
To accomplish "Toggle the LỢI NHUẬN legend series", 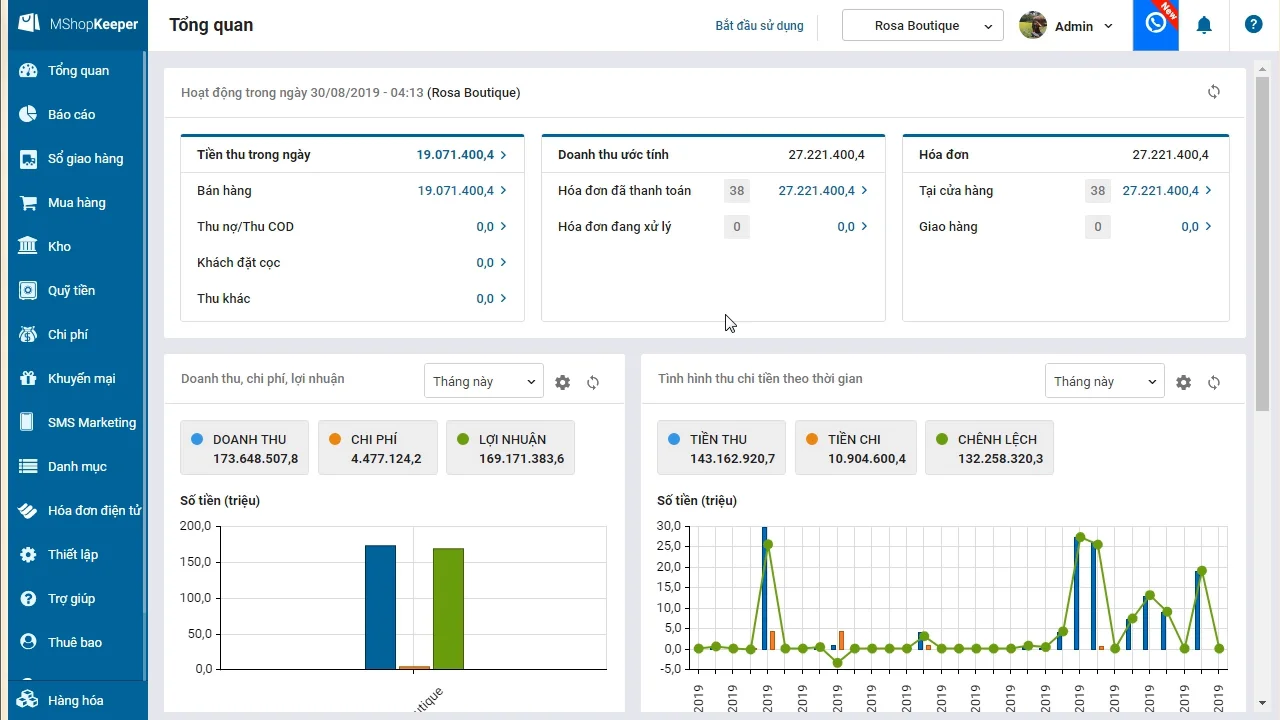I will tap(510, 448).
